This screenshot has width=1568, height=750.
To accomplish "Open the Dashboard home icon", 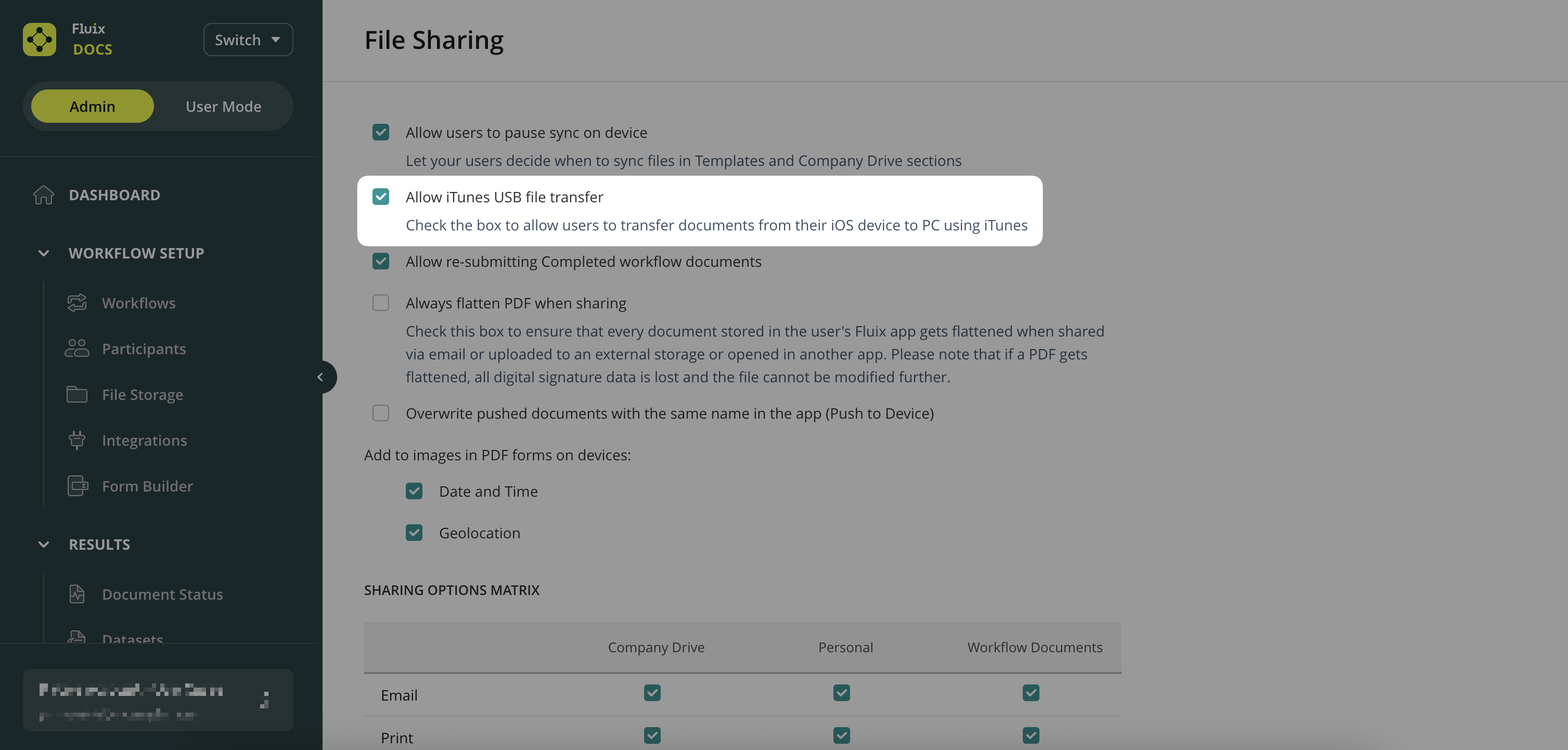I will pos(43,195).
